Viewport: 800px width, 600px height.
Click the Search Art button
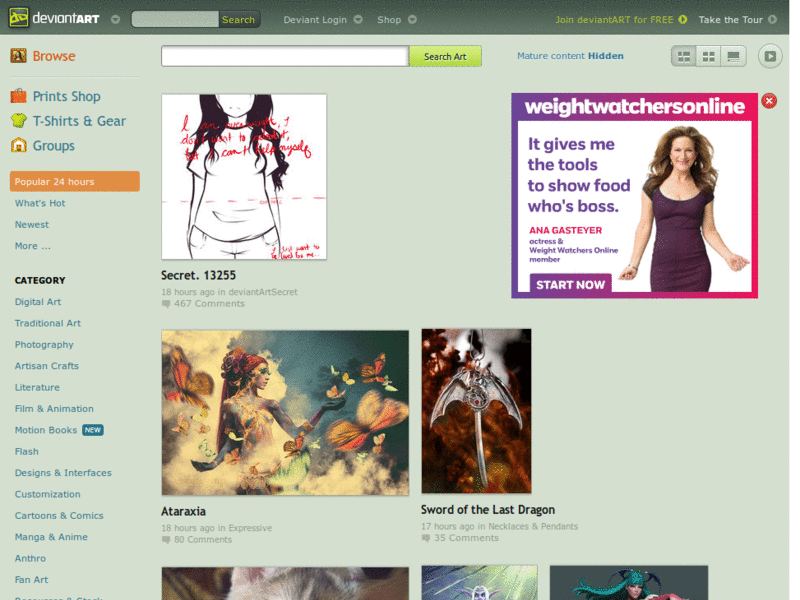point(445,56)
